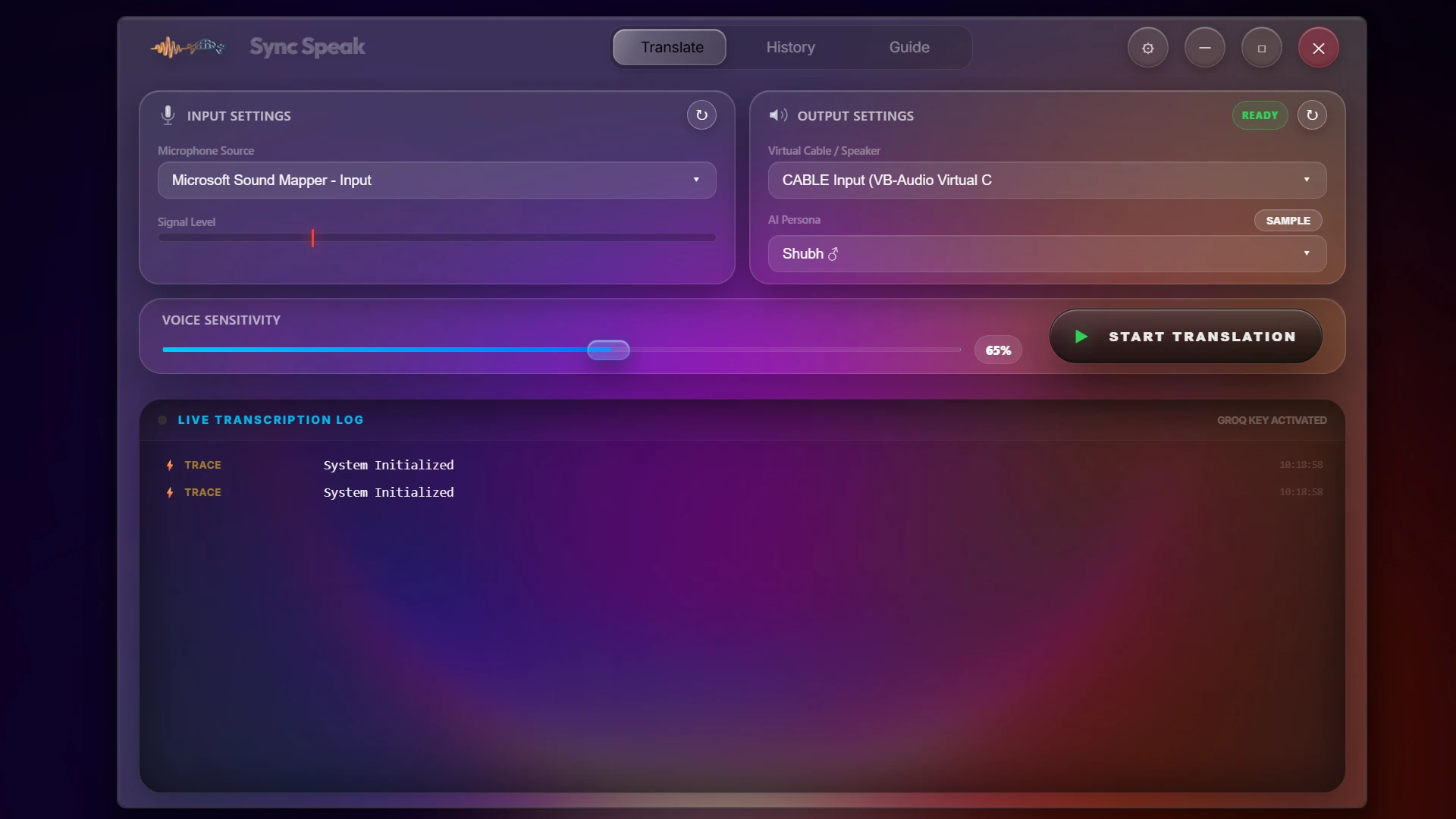Click the 65% sensitivity value badge
The image size is (1456, 819).
(998, 350)
